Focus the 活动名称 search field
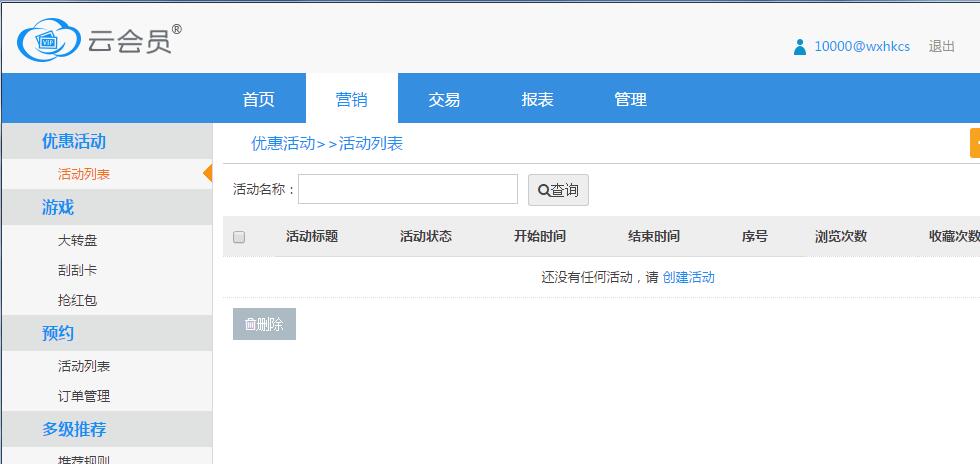 tap(408, 189)
